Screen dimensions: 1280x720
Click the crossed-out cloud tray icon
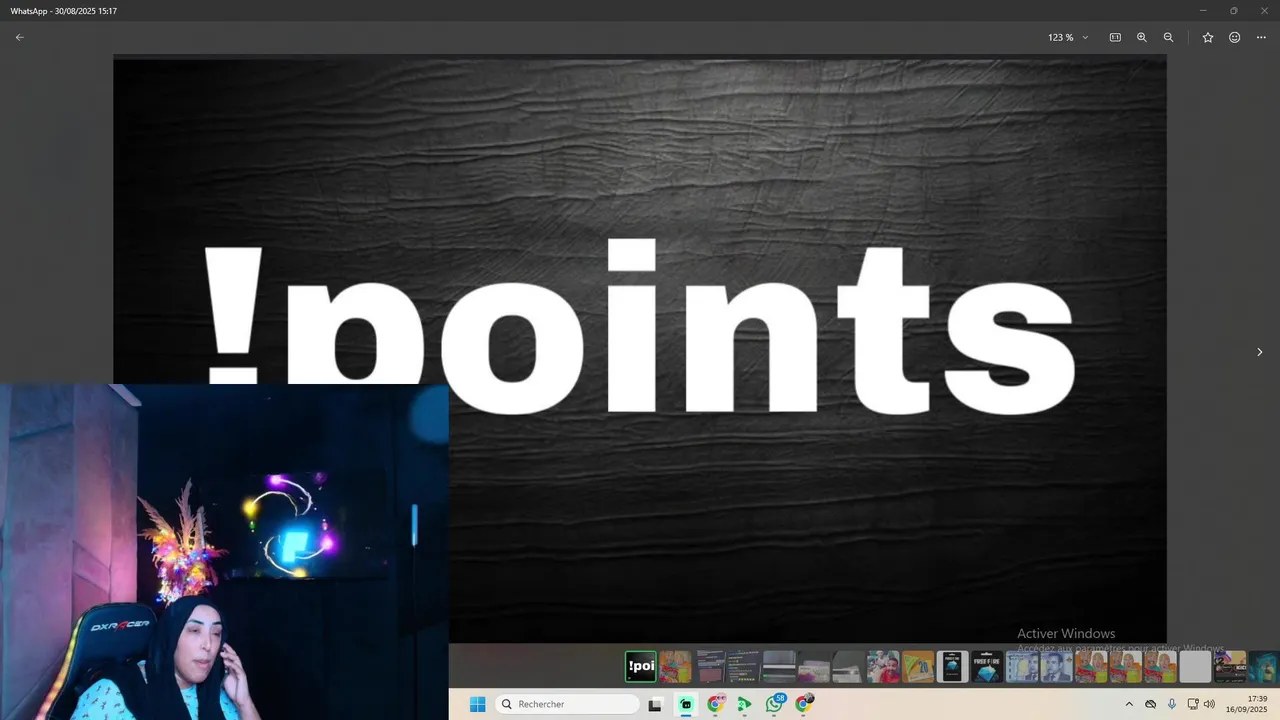1151,704
